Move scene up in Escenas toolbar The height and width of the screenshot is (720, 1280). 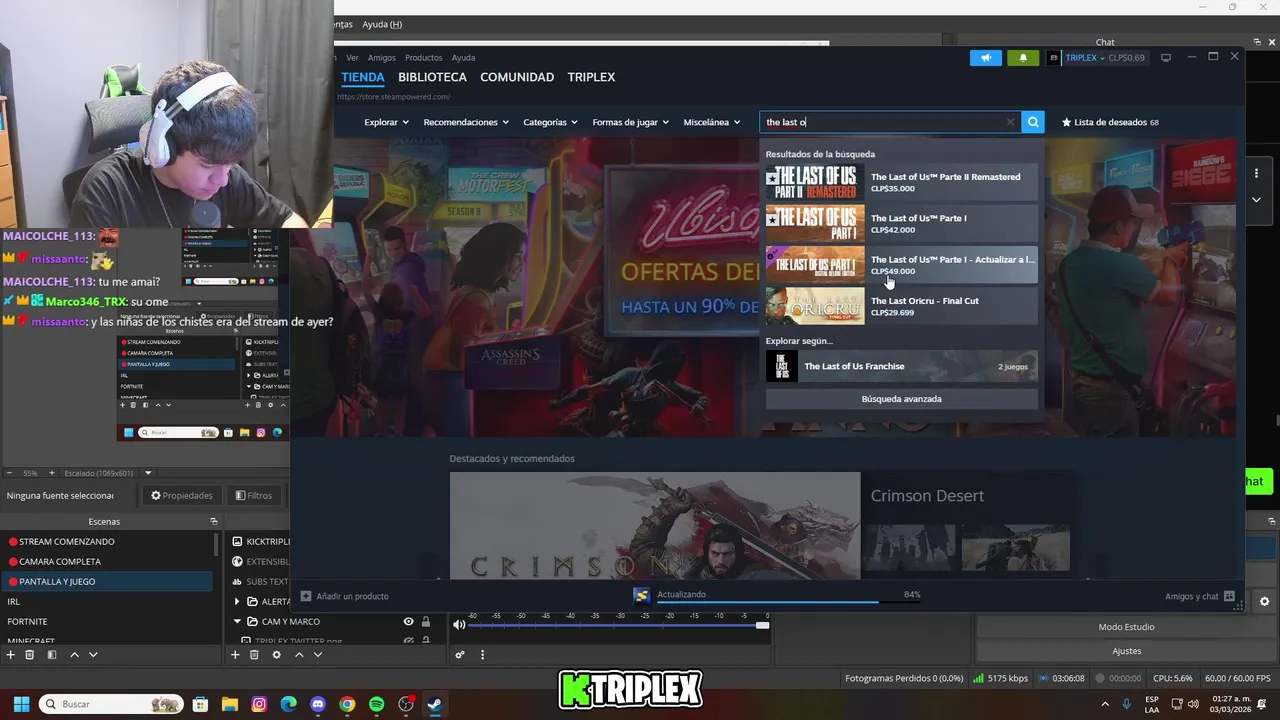74,655
